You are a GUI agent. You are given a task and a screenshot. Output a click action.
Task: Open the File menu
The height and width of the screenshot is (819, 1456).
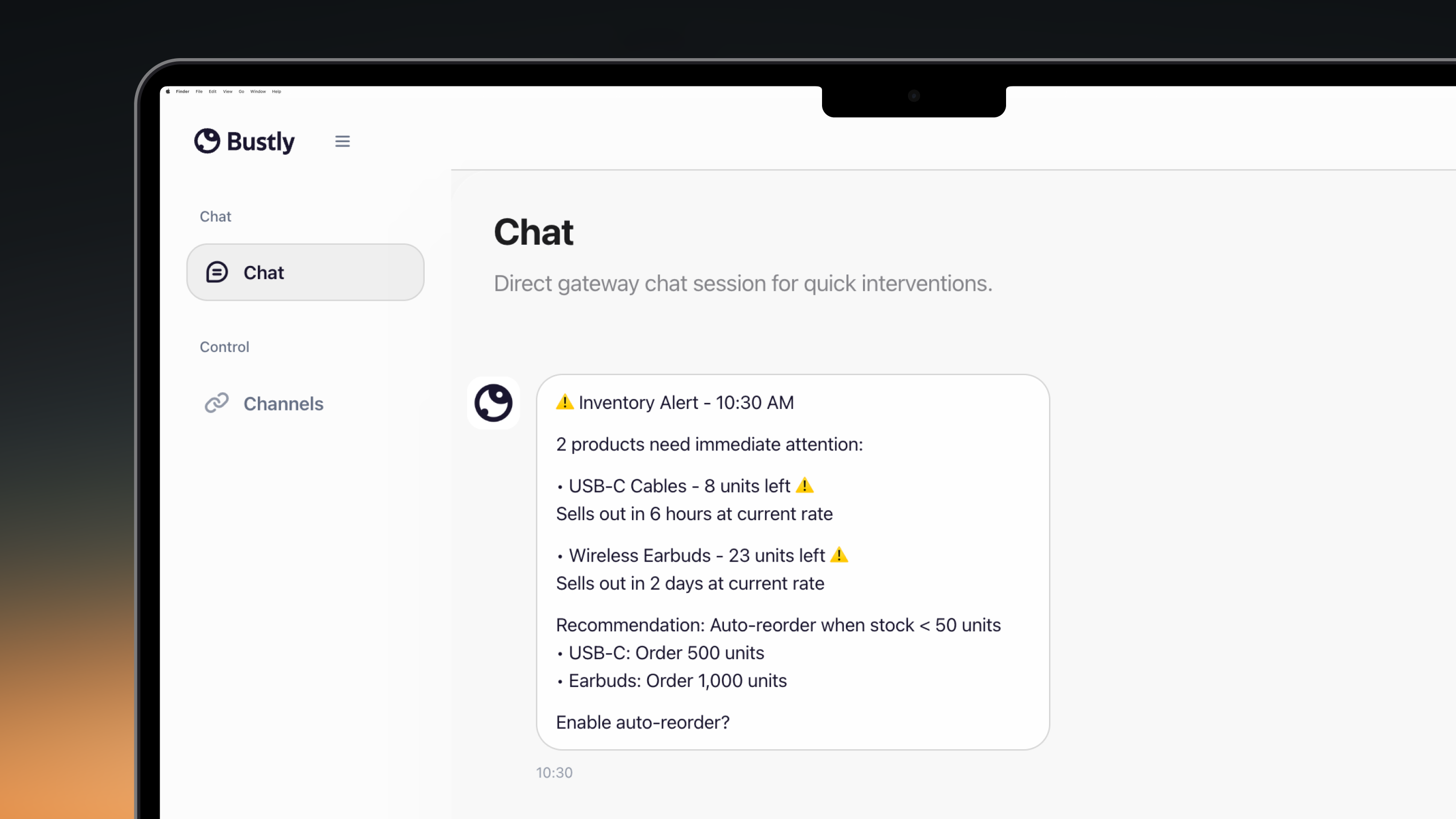point(199,91)
